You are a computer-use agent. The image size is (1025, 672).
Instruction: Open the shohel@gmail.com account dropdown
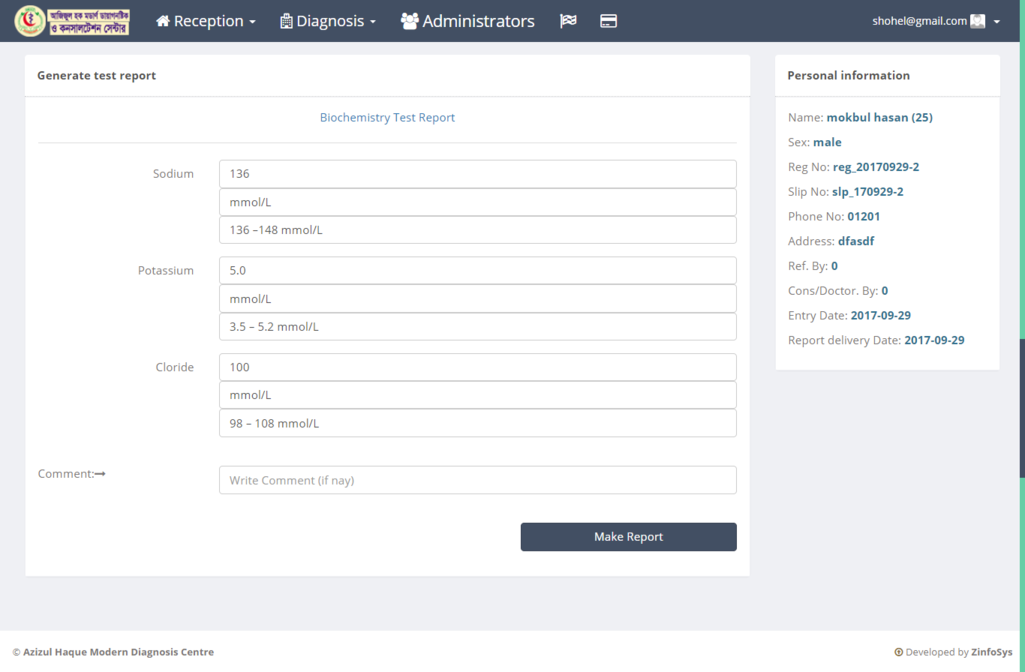click(935, 21)
